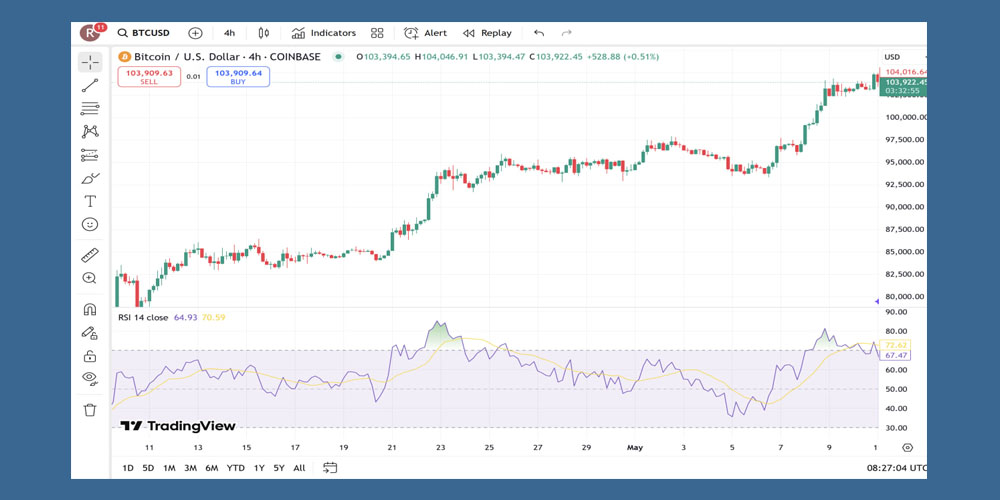Viewport: 1000px width, 500px height.
Task: Toggle magnet mode for drawings
Action: 90,309
